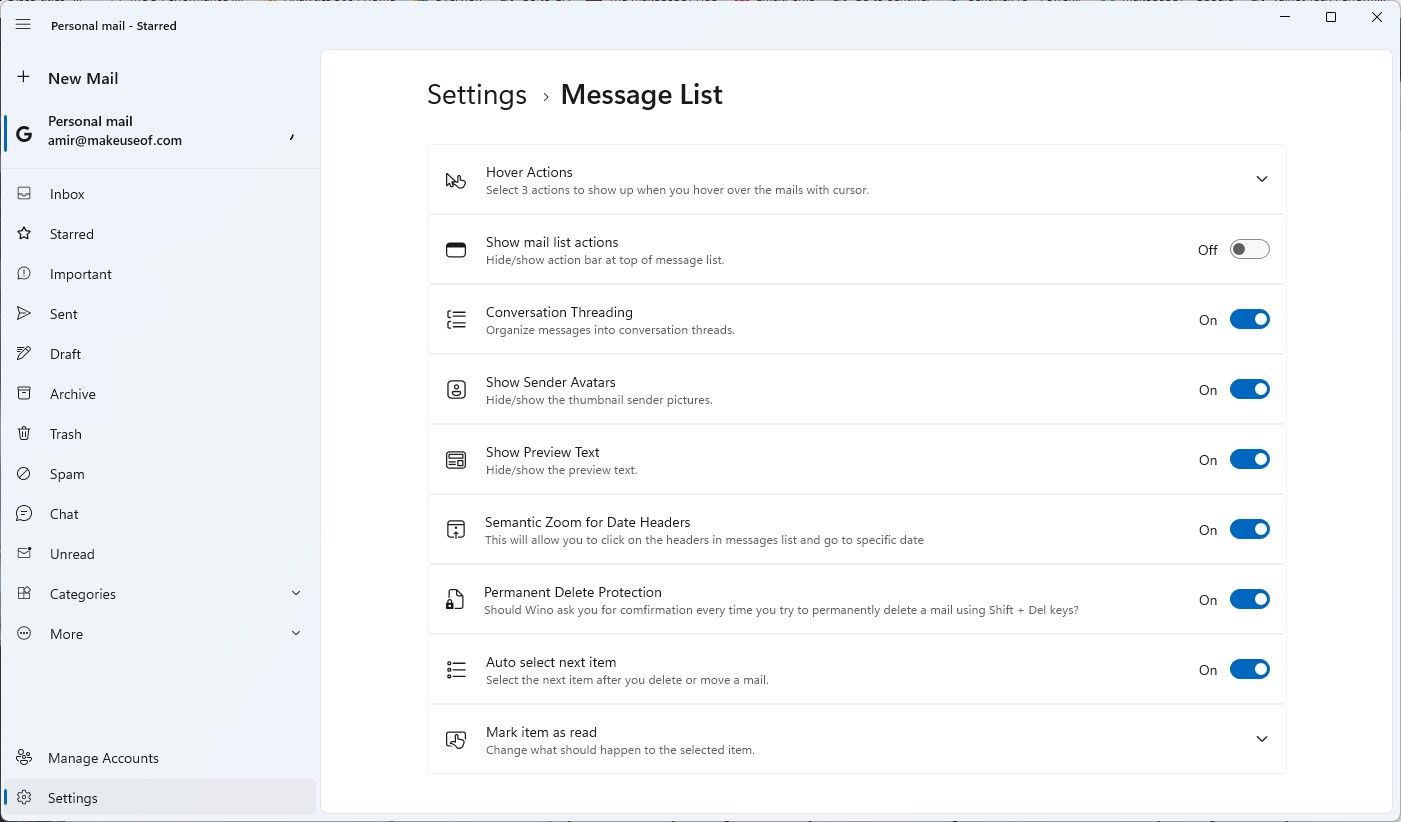Click the Trash bin icon
This screenshot has height=822, width=1401.
25,434
